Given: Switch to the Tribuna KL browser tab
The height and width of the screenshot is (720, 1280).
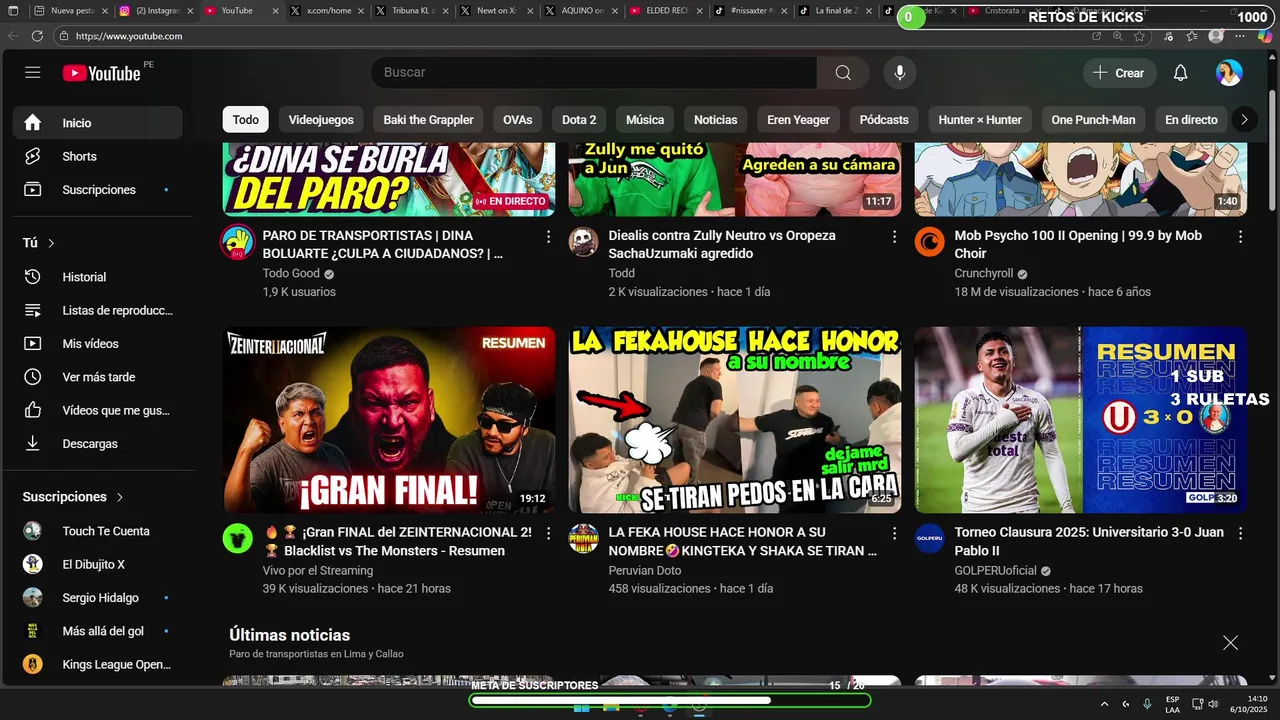Looking at the screenshot, I should pyautogui.click(x=411, y=11).
